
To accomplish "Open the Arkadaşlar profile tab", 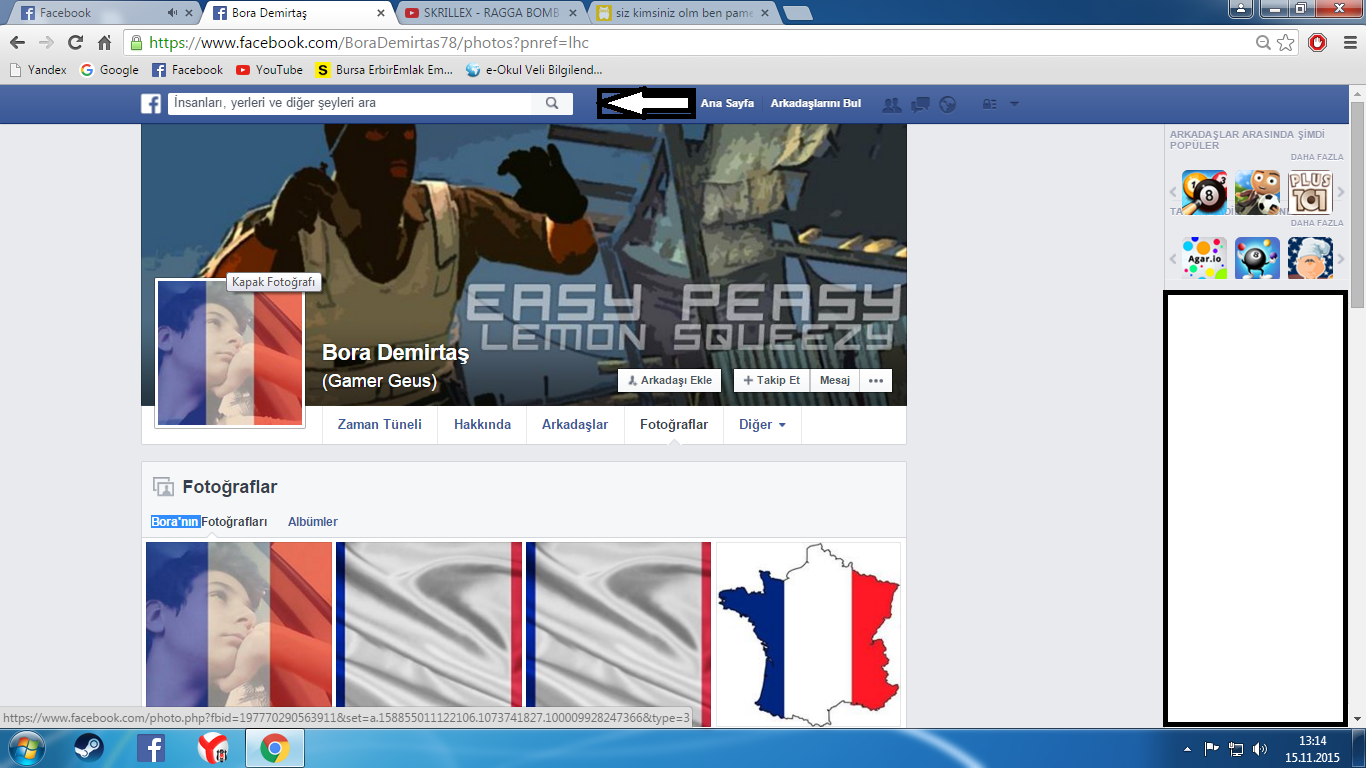I will click(575, 425).
